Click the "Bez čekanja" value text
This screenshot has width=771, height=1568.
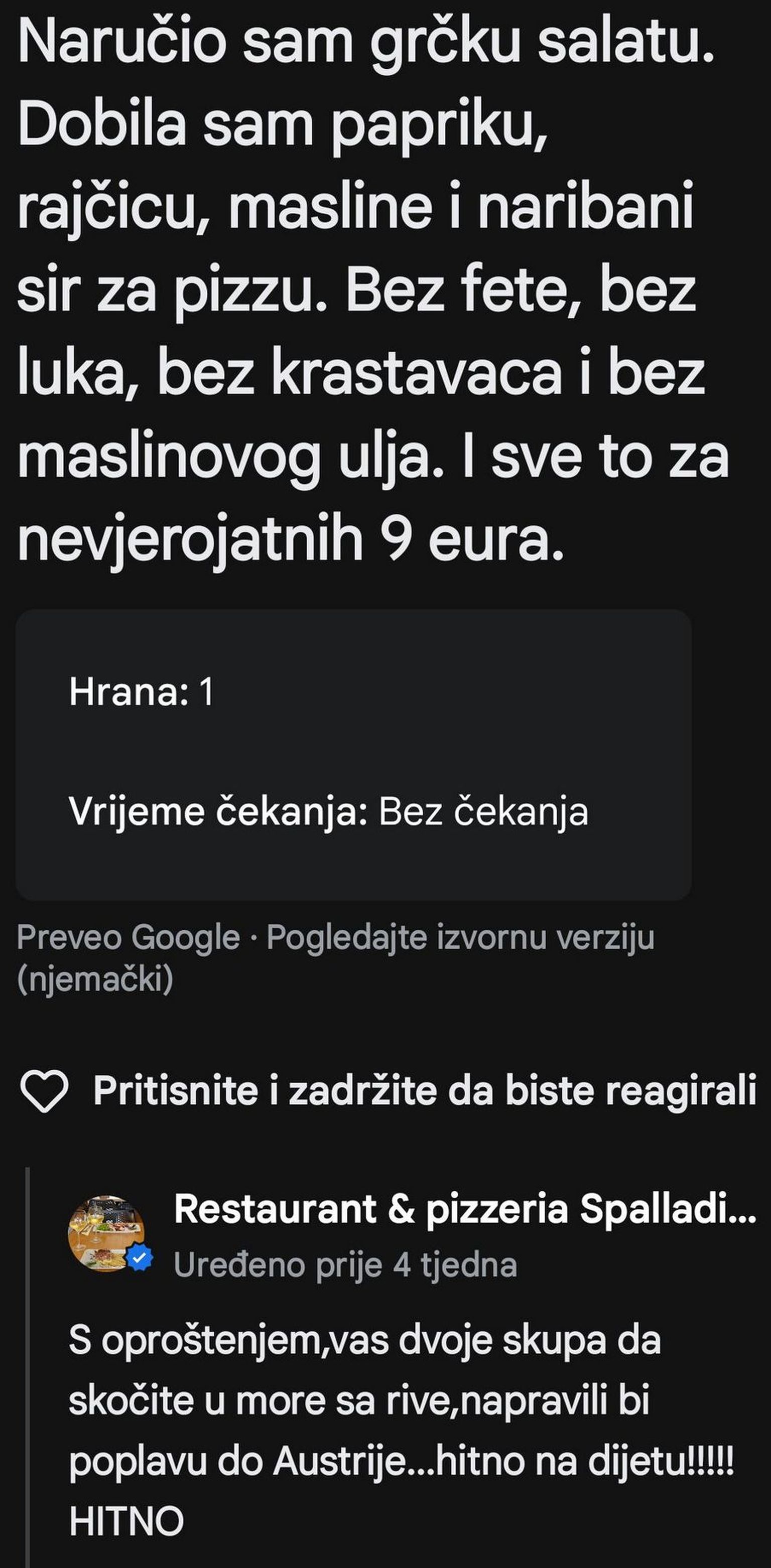click(x=483, y=811)
